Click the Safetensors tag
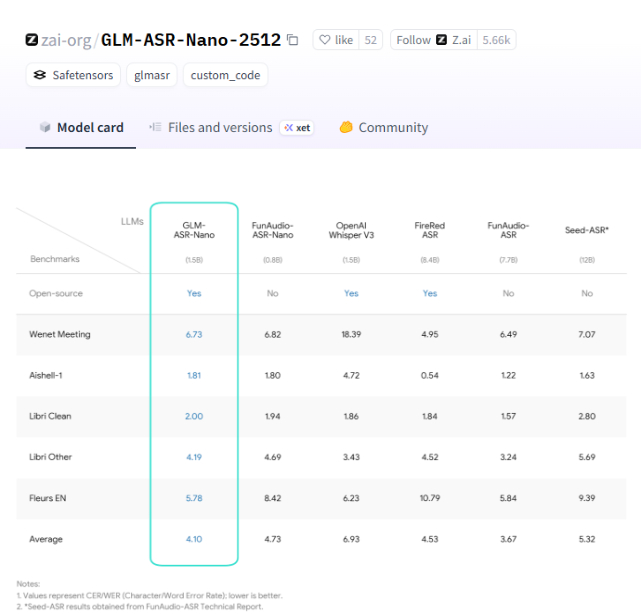641x614 pixels. [x=73, y=75]
